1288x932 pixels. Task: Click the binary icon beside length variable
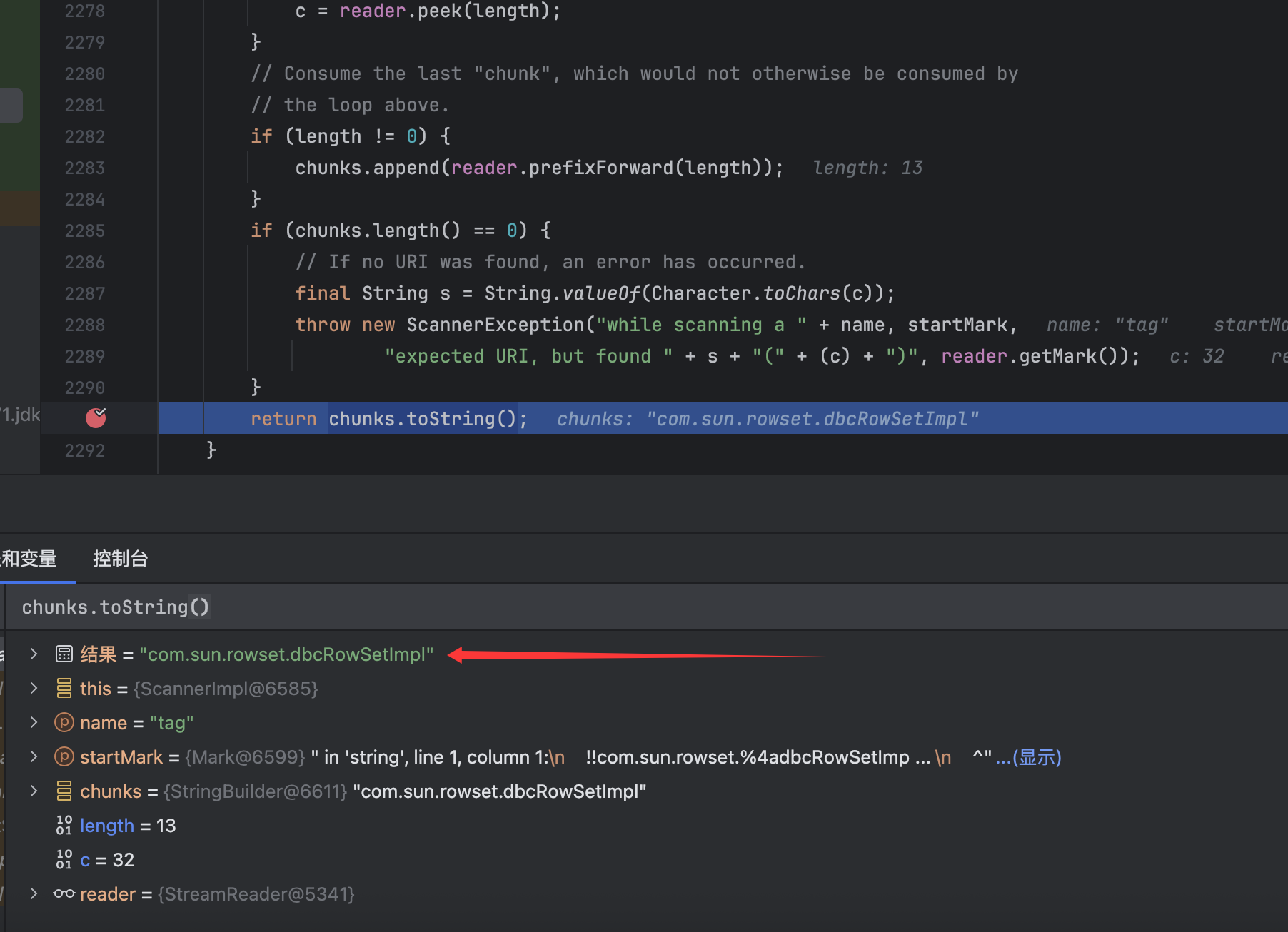pyautogui.click(x=64, y=825)
